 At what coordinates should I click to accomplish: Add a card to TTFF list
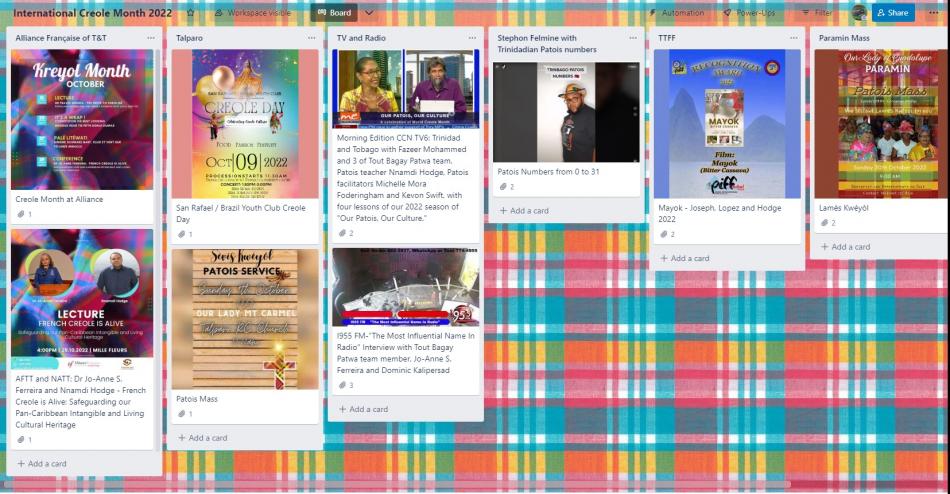pyautogui.click(x=685, y=258)
